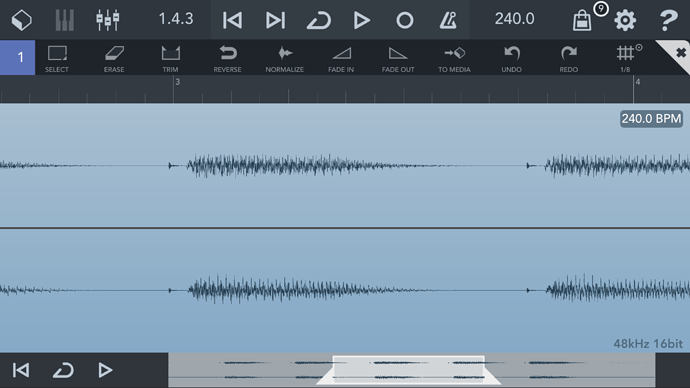Viewport: 690px width, 388px height.
Task: Apply Trim to the audio
Action: (170, 58)
